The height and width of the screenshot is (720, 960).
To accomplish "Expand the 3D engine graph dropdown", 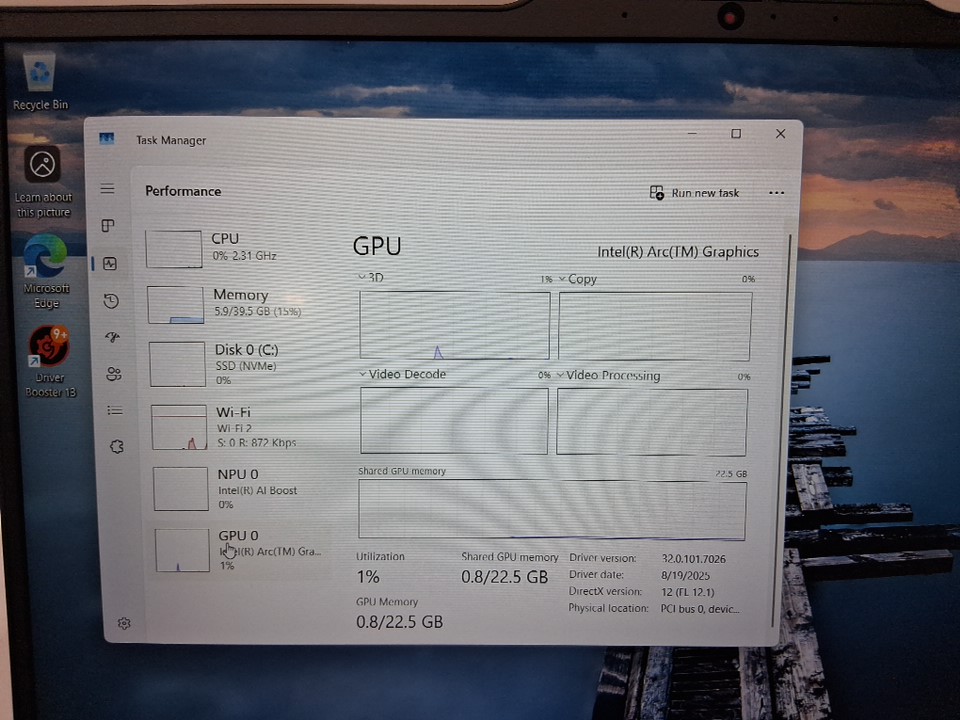I will pyautogui.click(x=363, y=277).
